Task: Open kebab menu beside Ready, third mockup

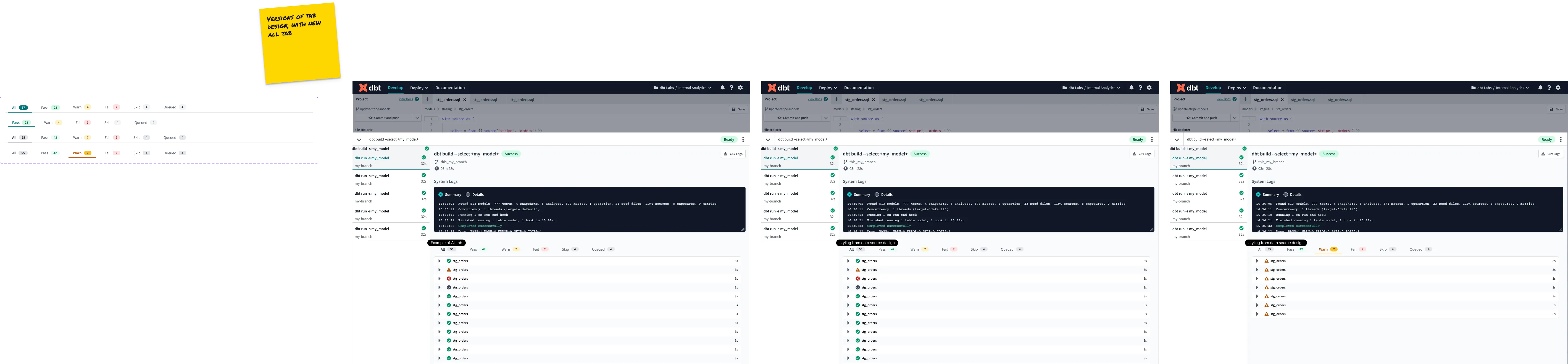Action: [1561, 140]
